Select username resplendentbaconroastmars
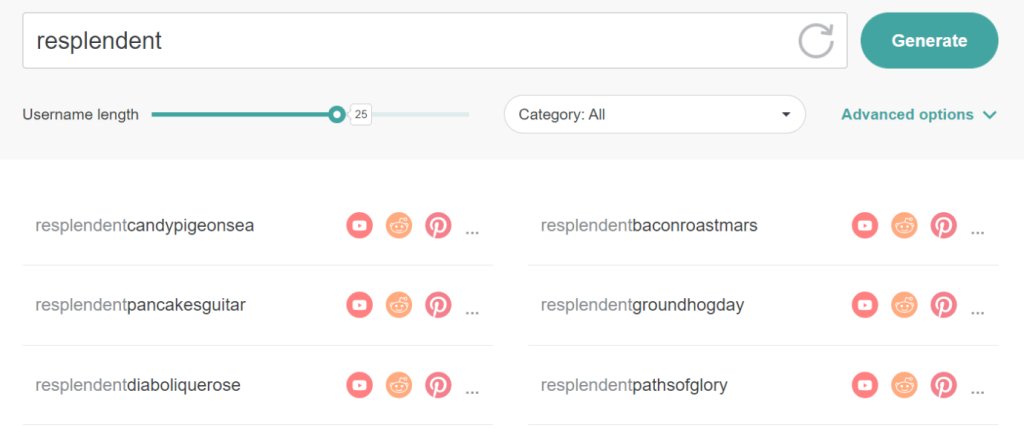The height and width of the screenshot is (428, 1024). 649,226
